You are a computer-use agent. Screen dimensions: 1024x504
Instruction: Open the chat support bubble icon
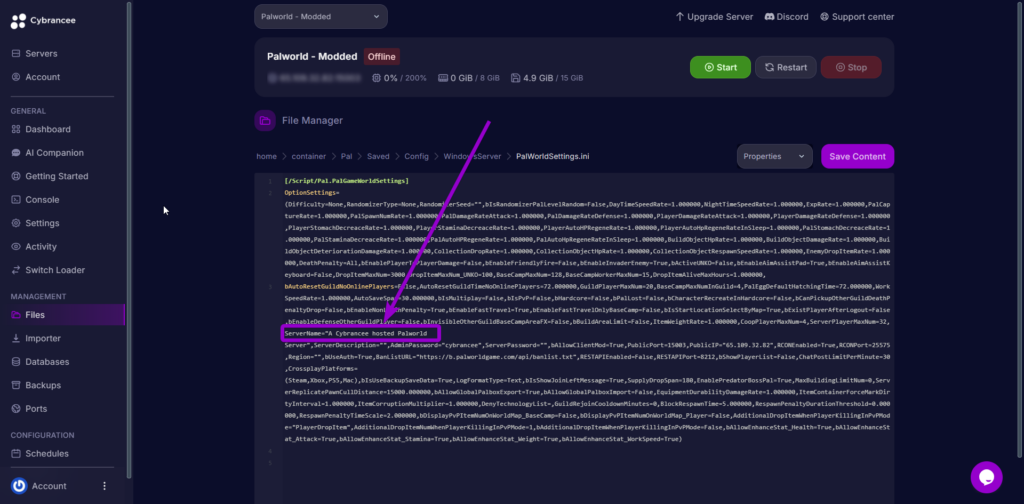[x=986, y=477]
